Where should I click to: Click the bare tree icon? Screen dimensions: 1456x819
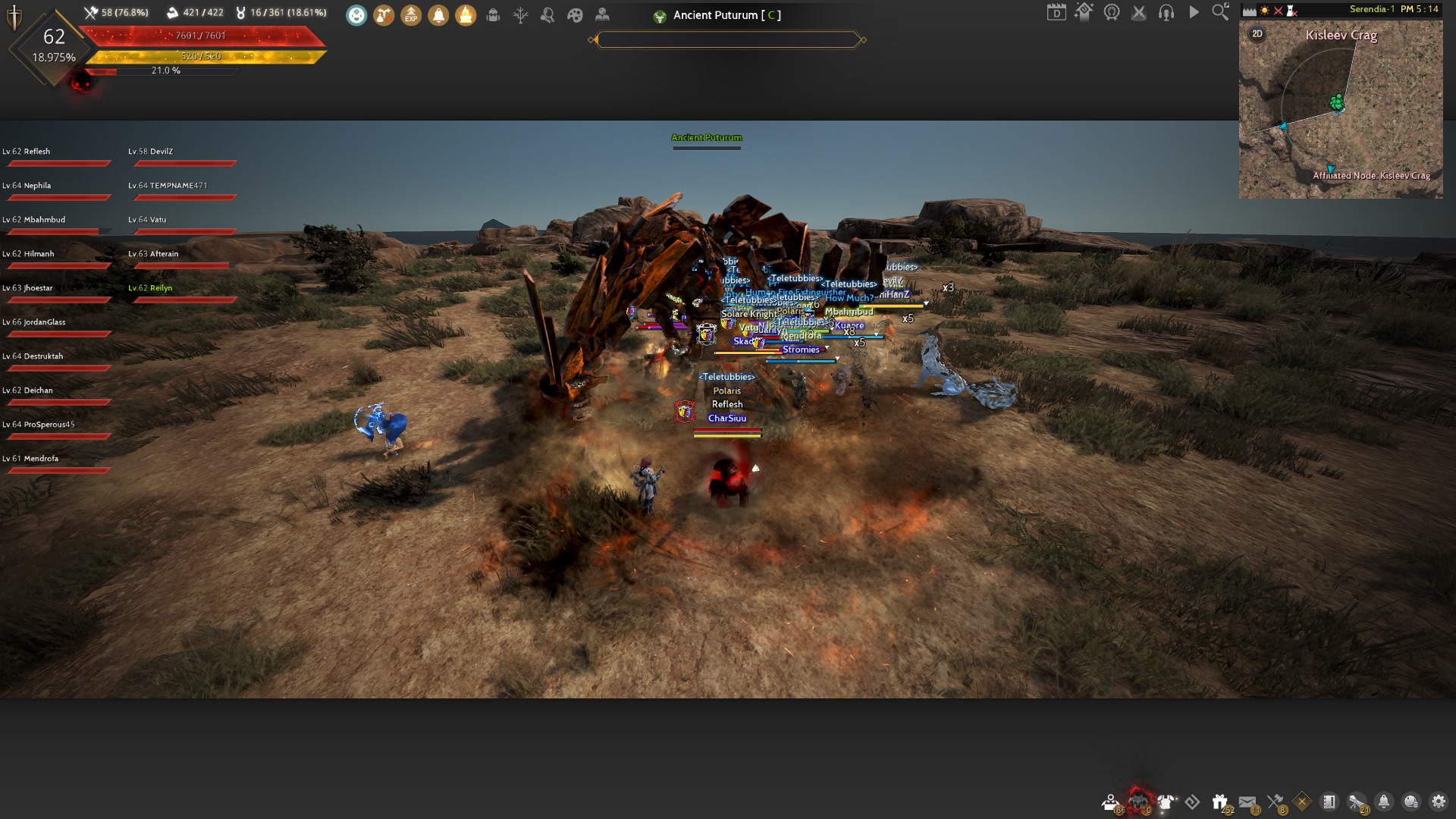click(x=520, y=14)
